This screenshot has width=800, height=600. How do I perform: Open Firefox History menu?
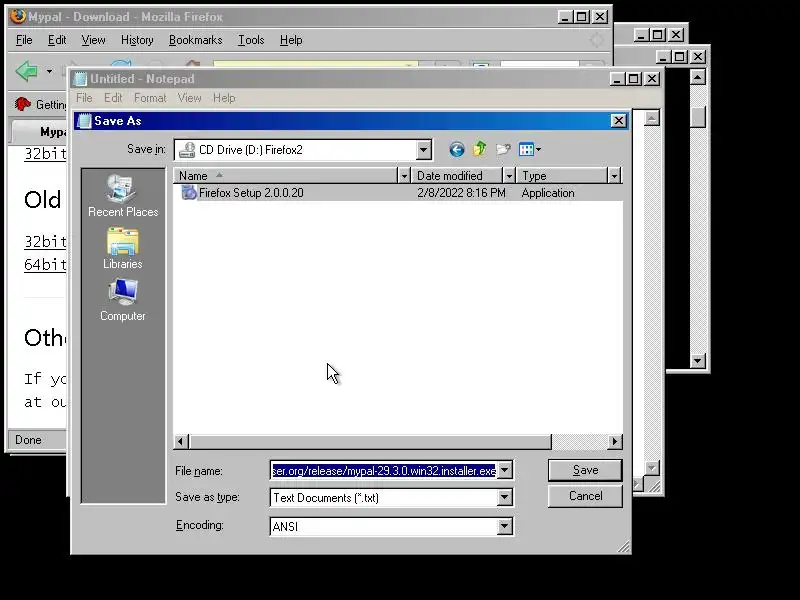pos(137,40)
